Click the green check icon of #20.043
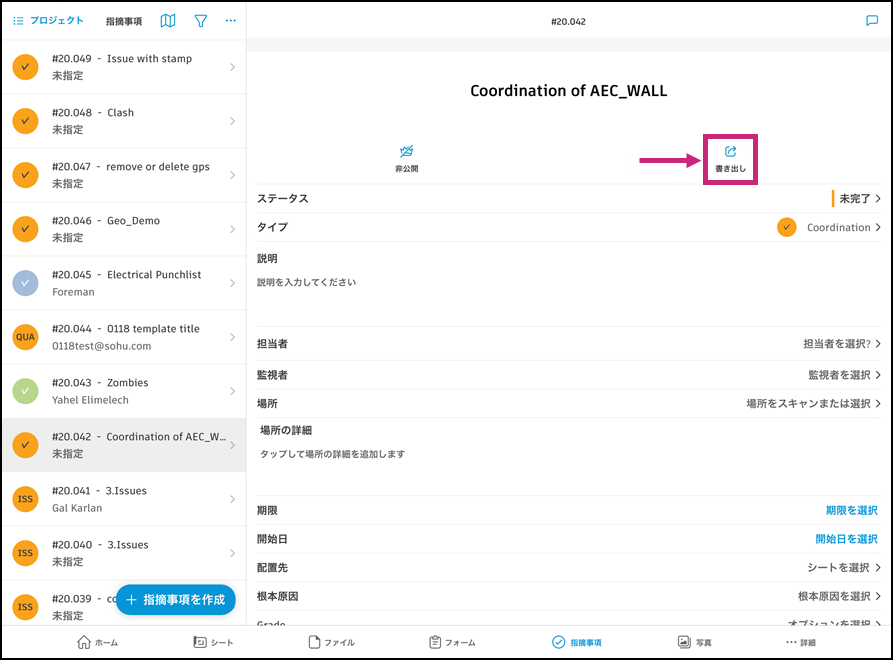 coord(26,391)
